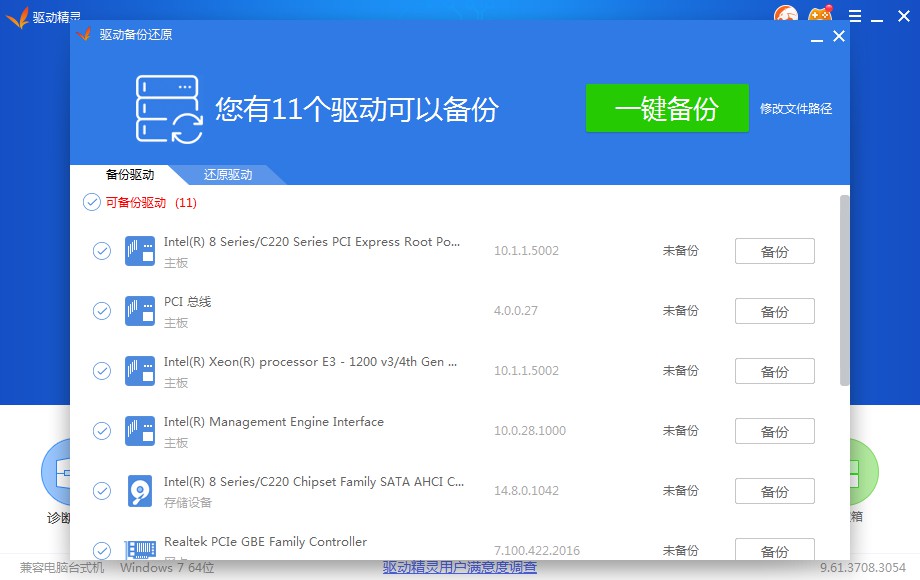Click version 10.0.28.1000 text

coord(530,430)
